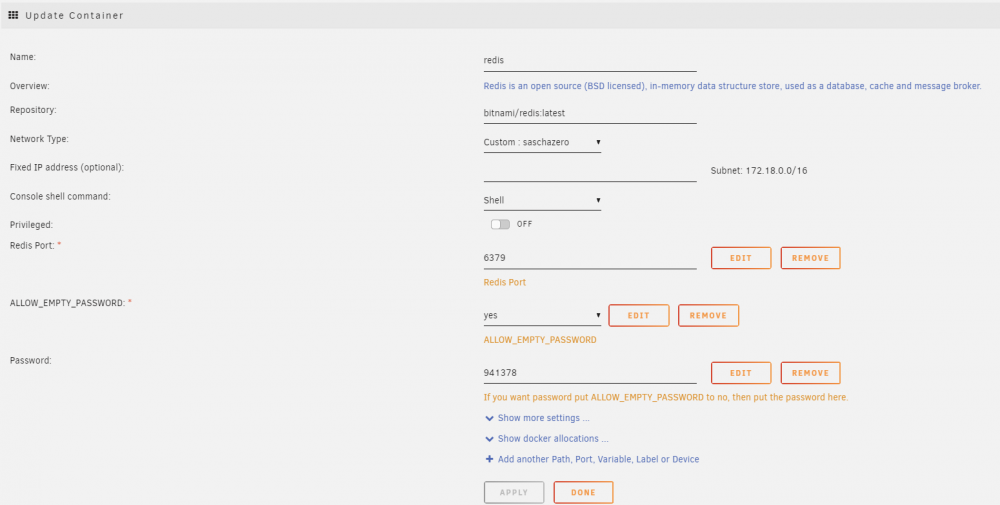The height and width of the screenshot is (505, 1000).
Task: Click the Repository field bitnami/redis:latest
Action: click(590, 113)
